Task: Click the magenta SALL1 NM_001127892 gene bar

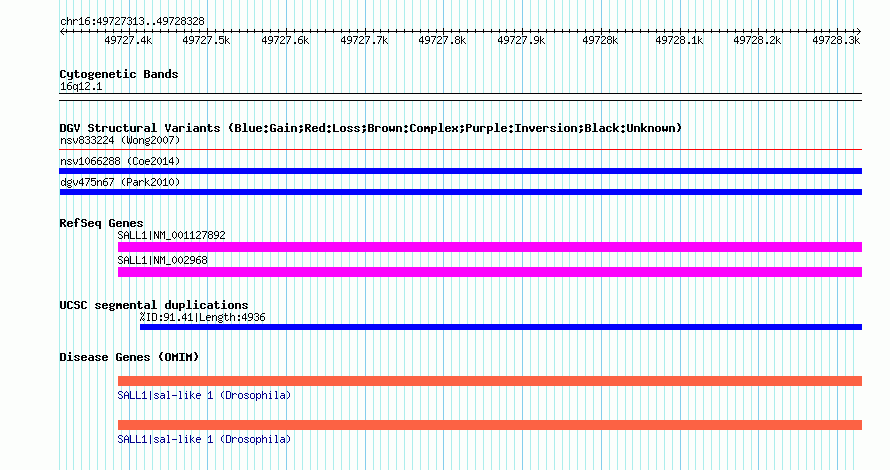Action: coord(490,247)
